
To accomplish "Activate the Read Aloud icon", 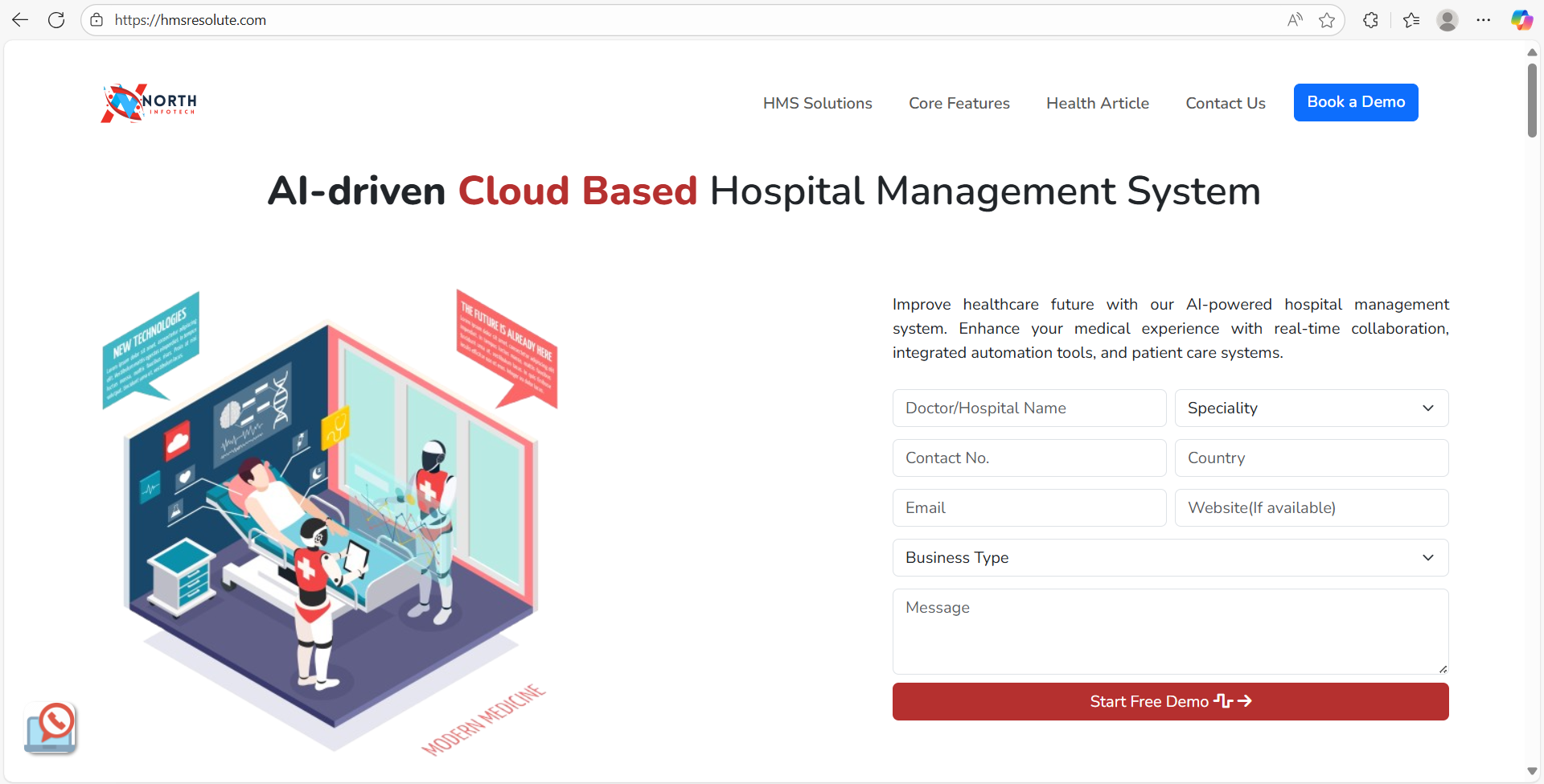I will [1294, 20].
